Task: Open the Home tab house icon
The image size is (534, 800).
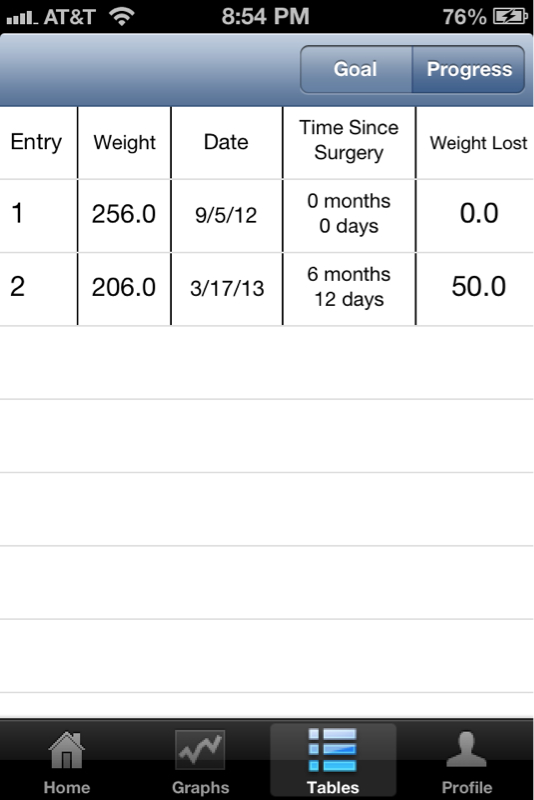Action: click(66, 750)
